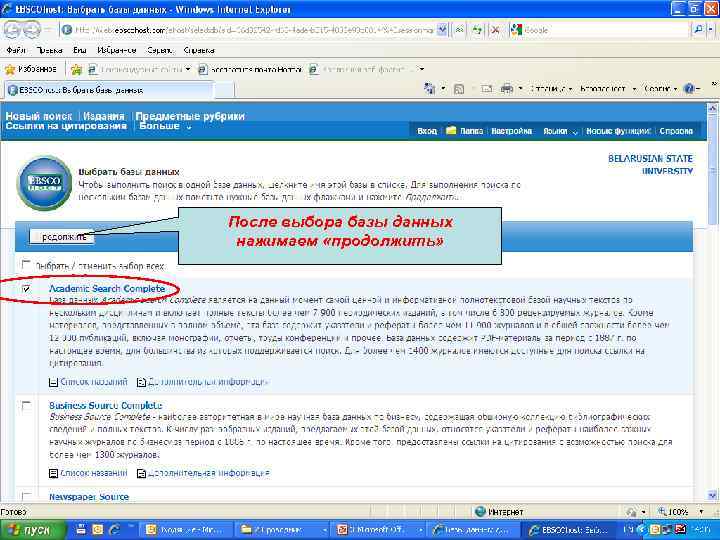The width and height of the screenshot is (720, 540).
Task: Click the Настройка link
Action: [512, 131]
